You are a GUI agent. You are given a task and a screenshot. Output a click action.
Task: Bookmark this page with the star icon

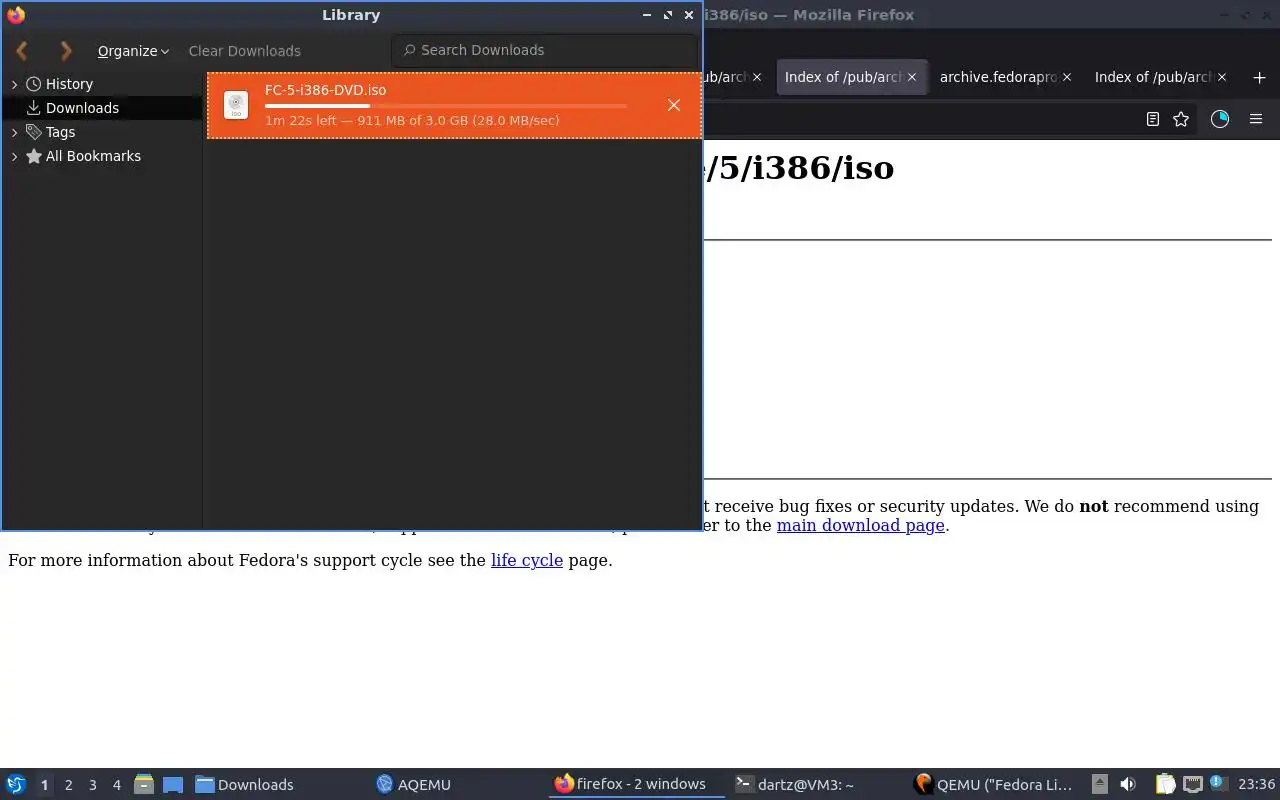coord(1181,119)
